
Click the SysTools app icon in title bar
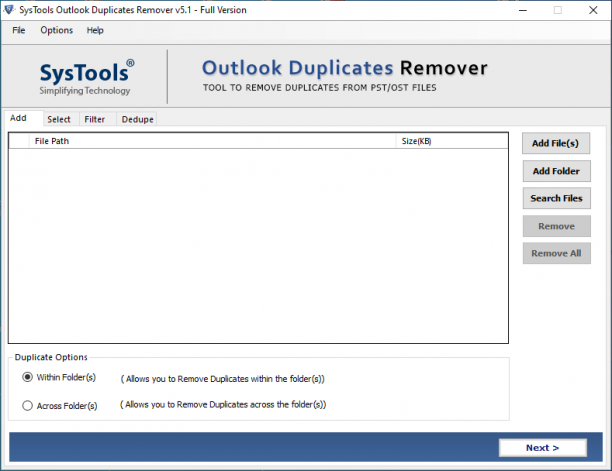pos(9,10)
